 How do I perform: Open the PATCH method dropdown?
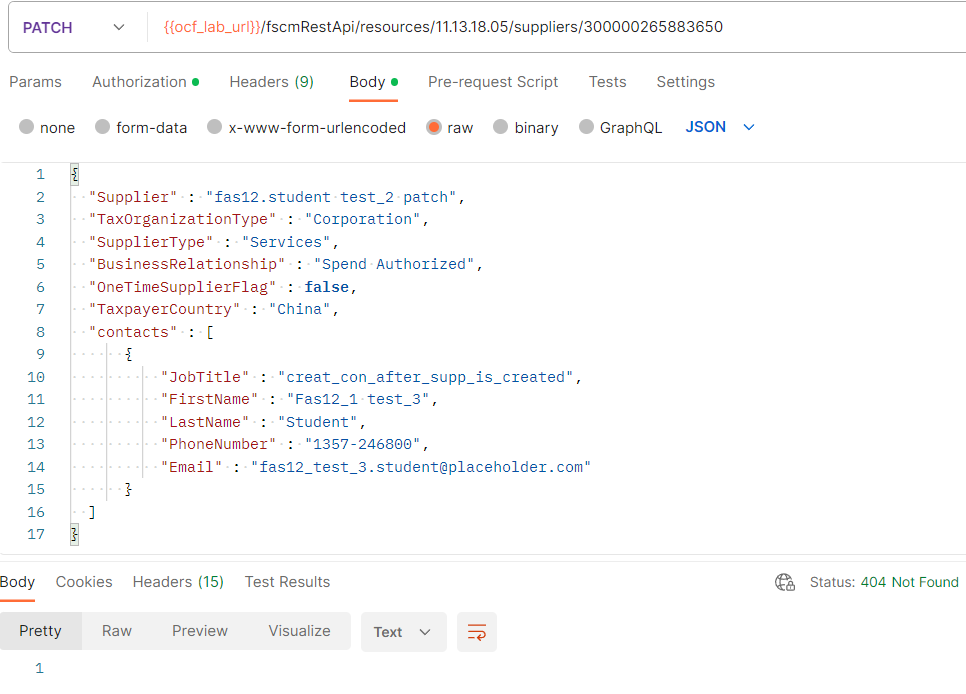pos(74,28)
